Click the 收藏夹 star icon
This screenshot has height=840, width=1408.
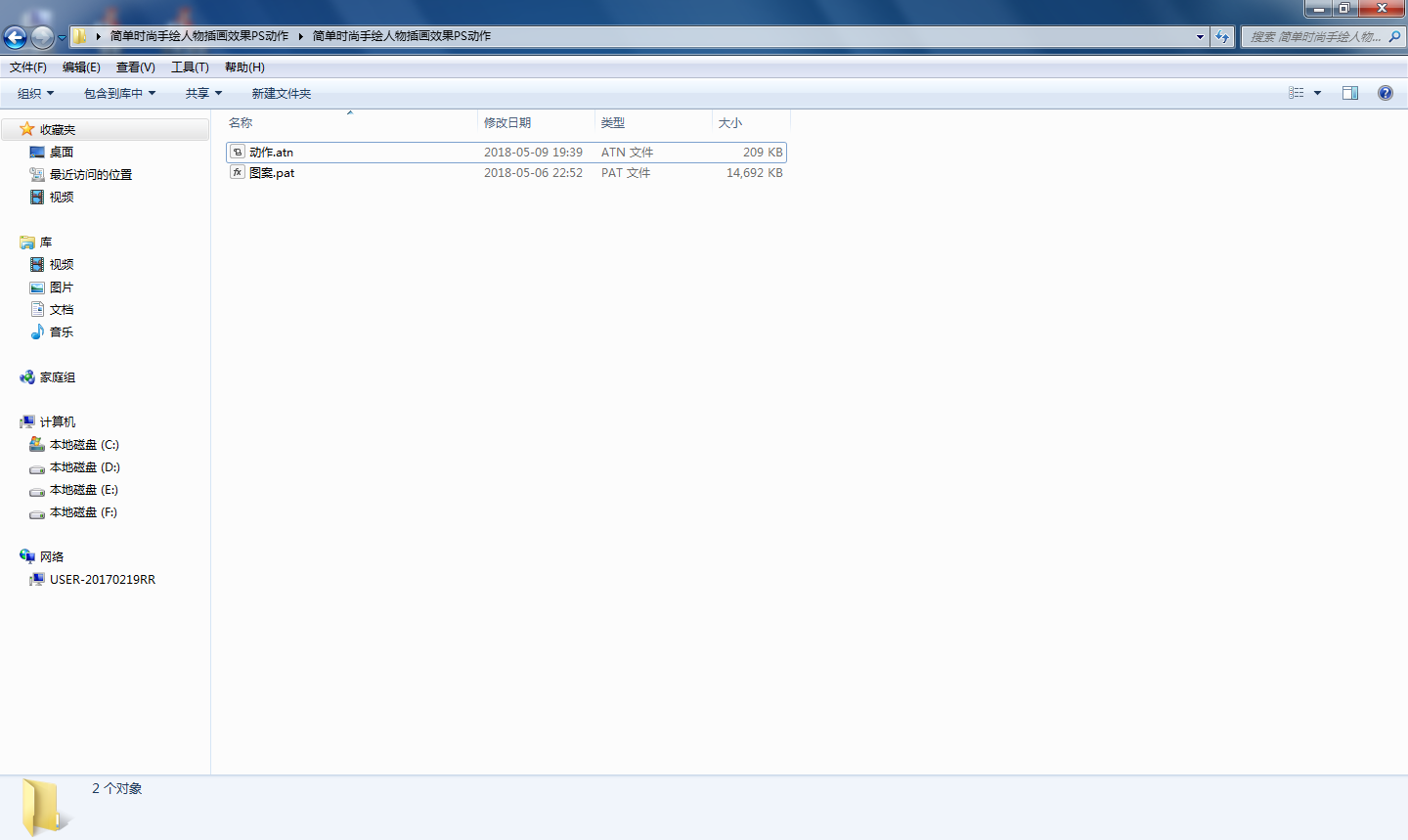27,129
